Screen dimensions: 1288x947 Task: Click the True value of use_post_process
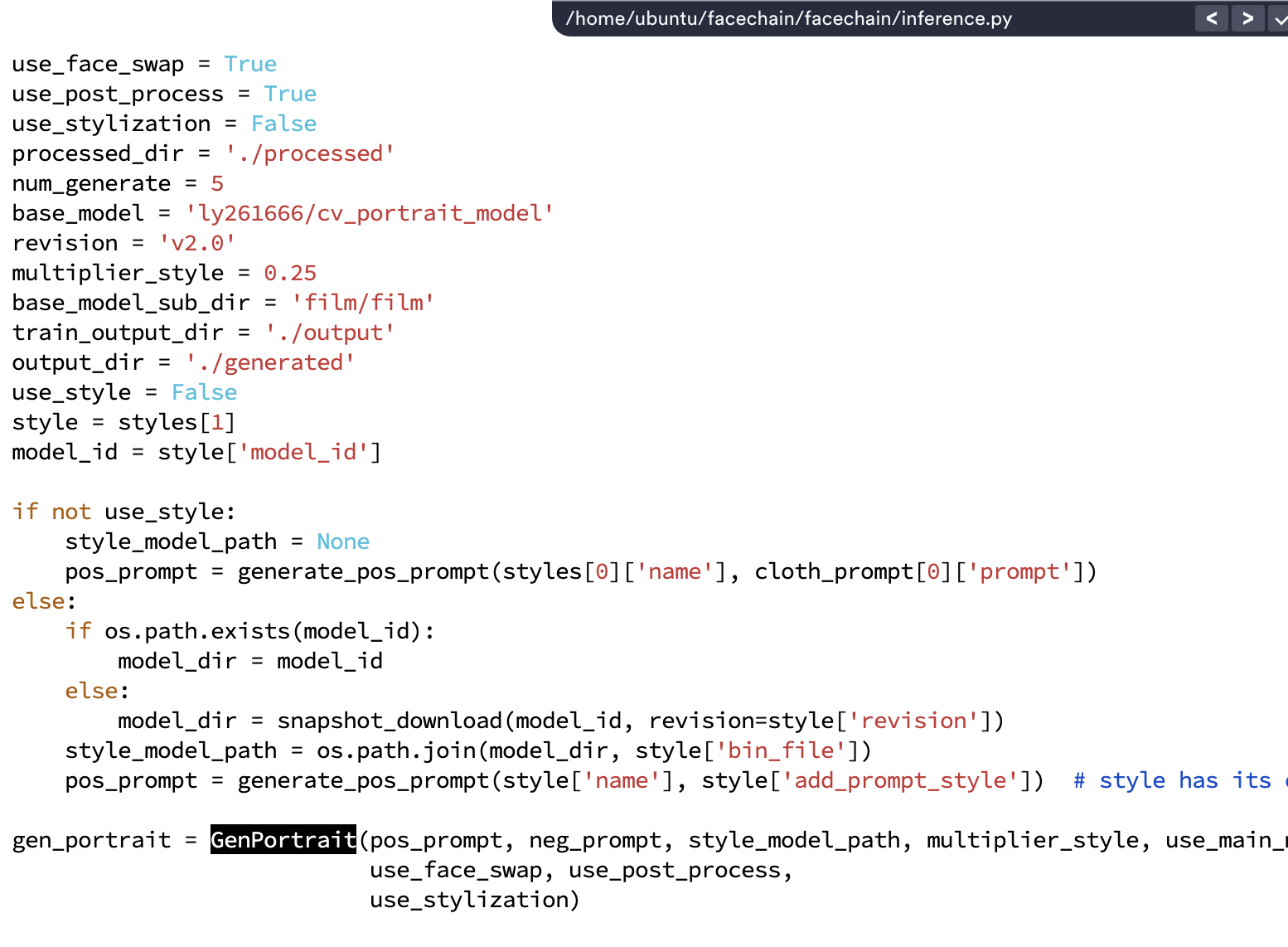pyautogui.click(x=289, y=93)
